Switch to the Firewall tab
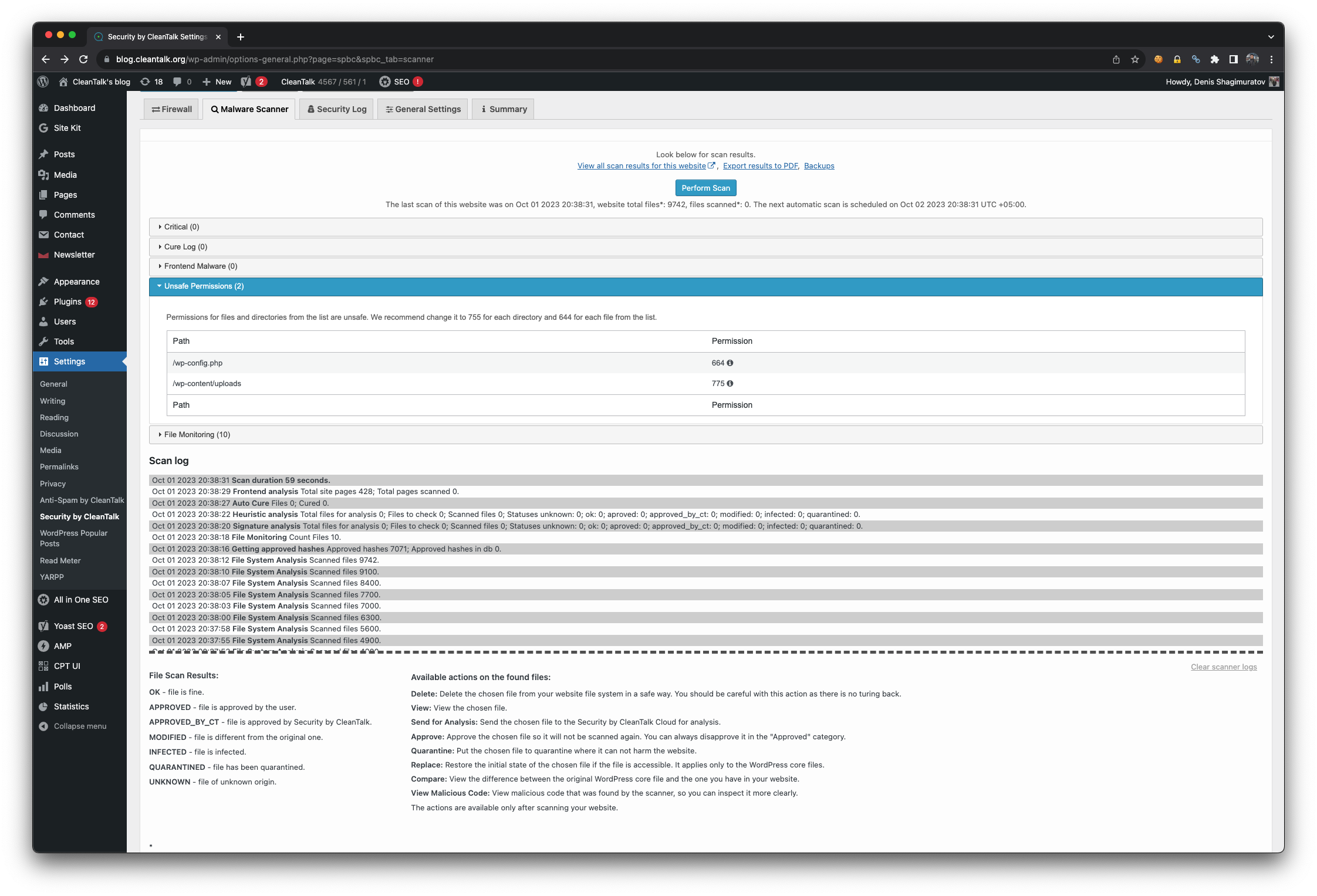Image resolution: width=1317 pixels, height=896 pixels. click(171, 109)
